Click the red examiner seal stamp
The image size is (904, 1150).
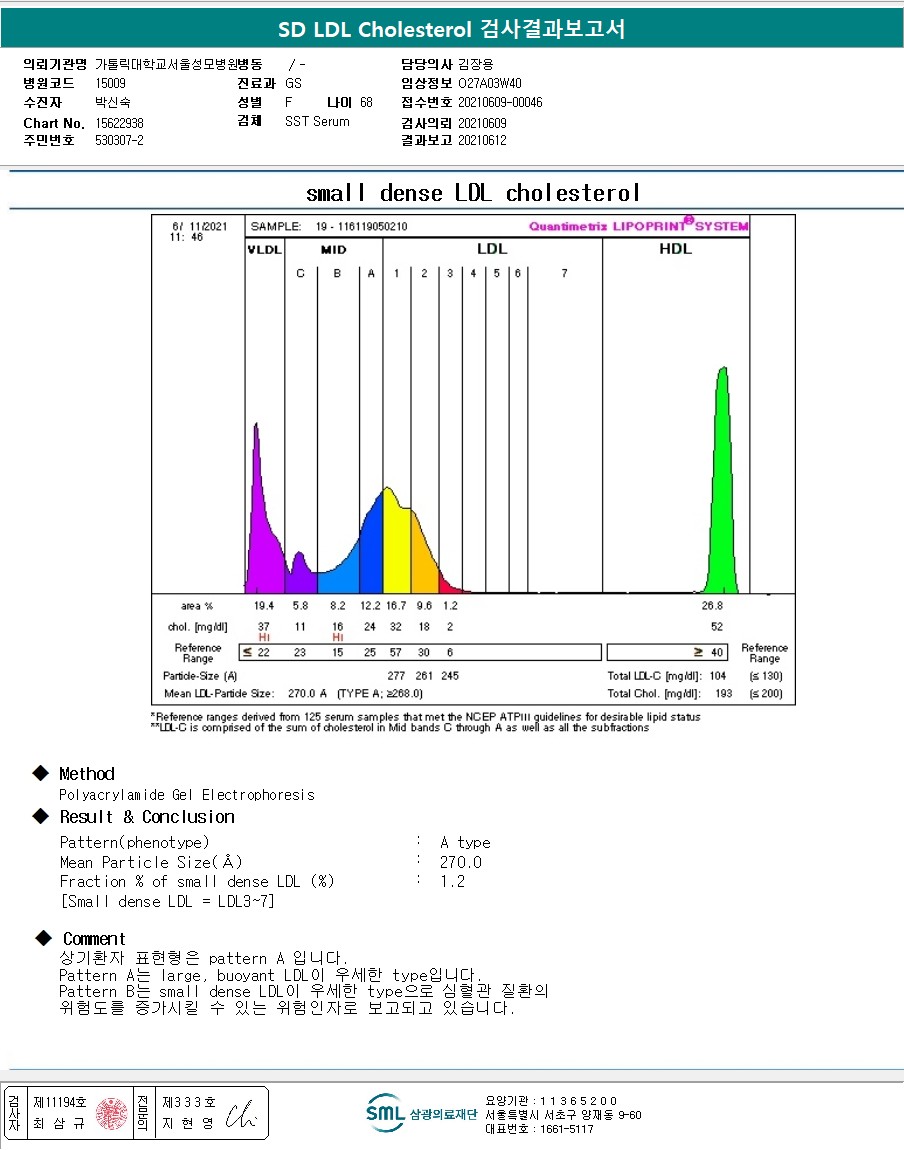coord(111,1114)
